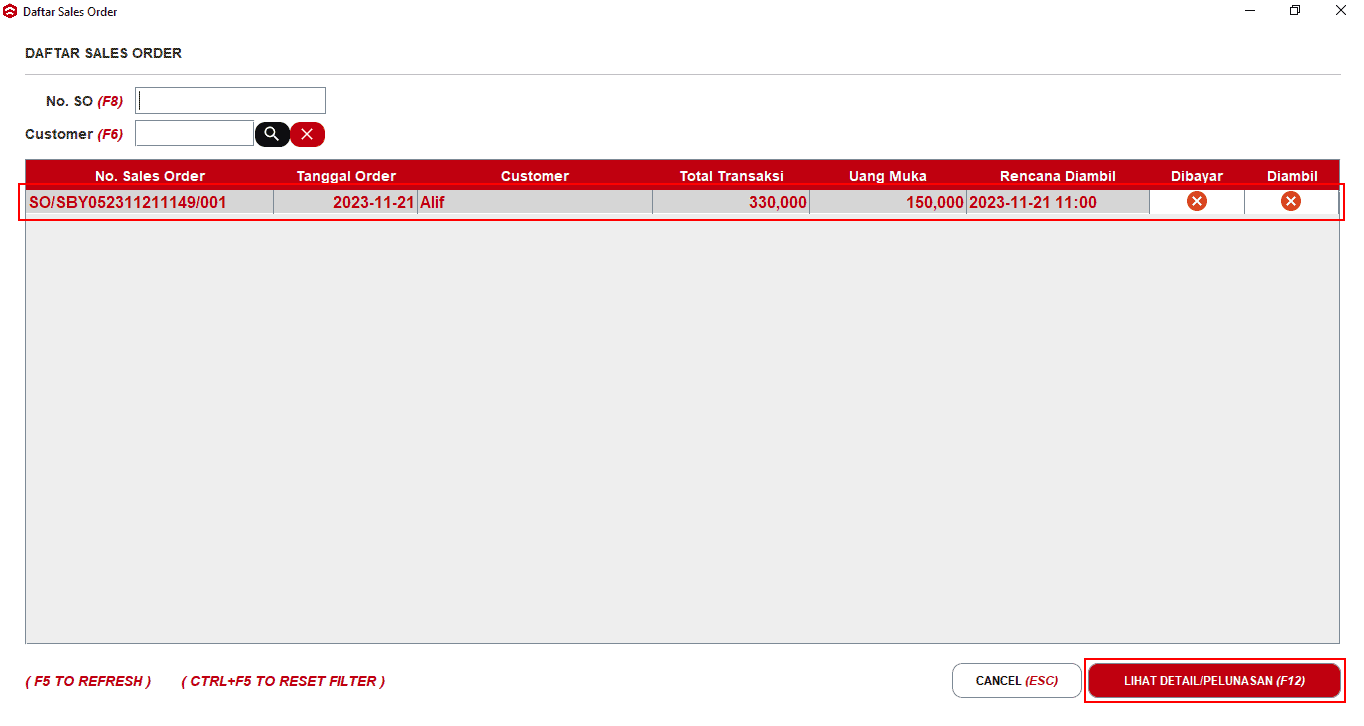Image resolution: width=1364 pixels, height=726 pixels.
Task: Click the Dibayar status icon for Alif's order
Action: (1197, 202)
